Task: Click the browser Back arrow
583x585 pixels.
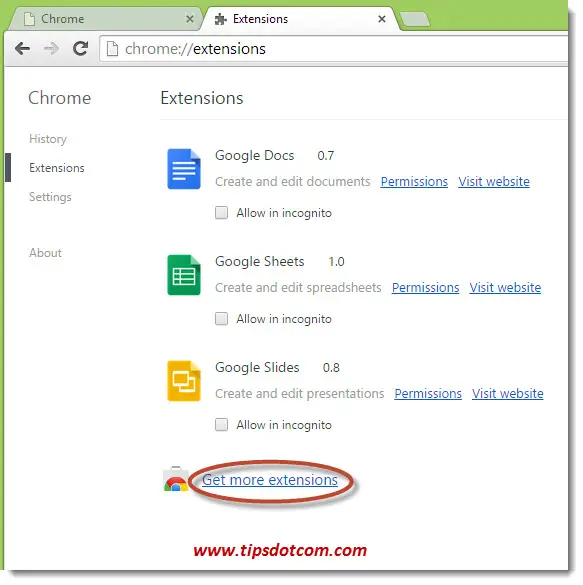Action: pyautogui.click(x=22, y=49)
